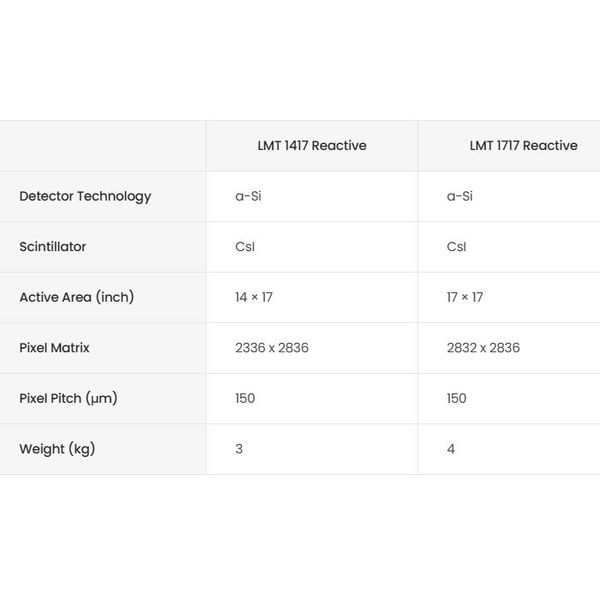
Task: Click the Weight (kg) row label
Action: [x=57, y=449]
